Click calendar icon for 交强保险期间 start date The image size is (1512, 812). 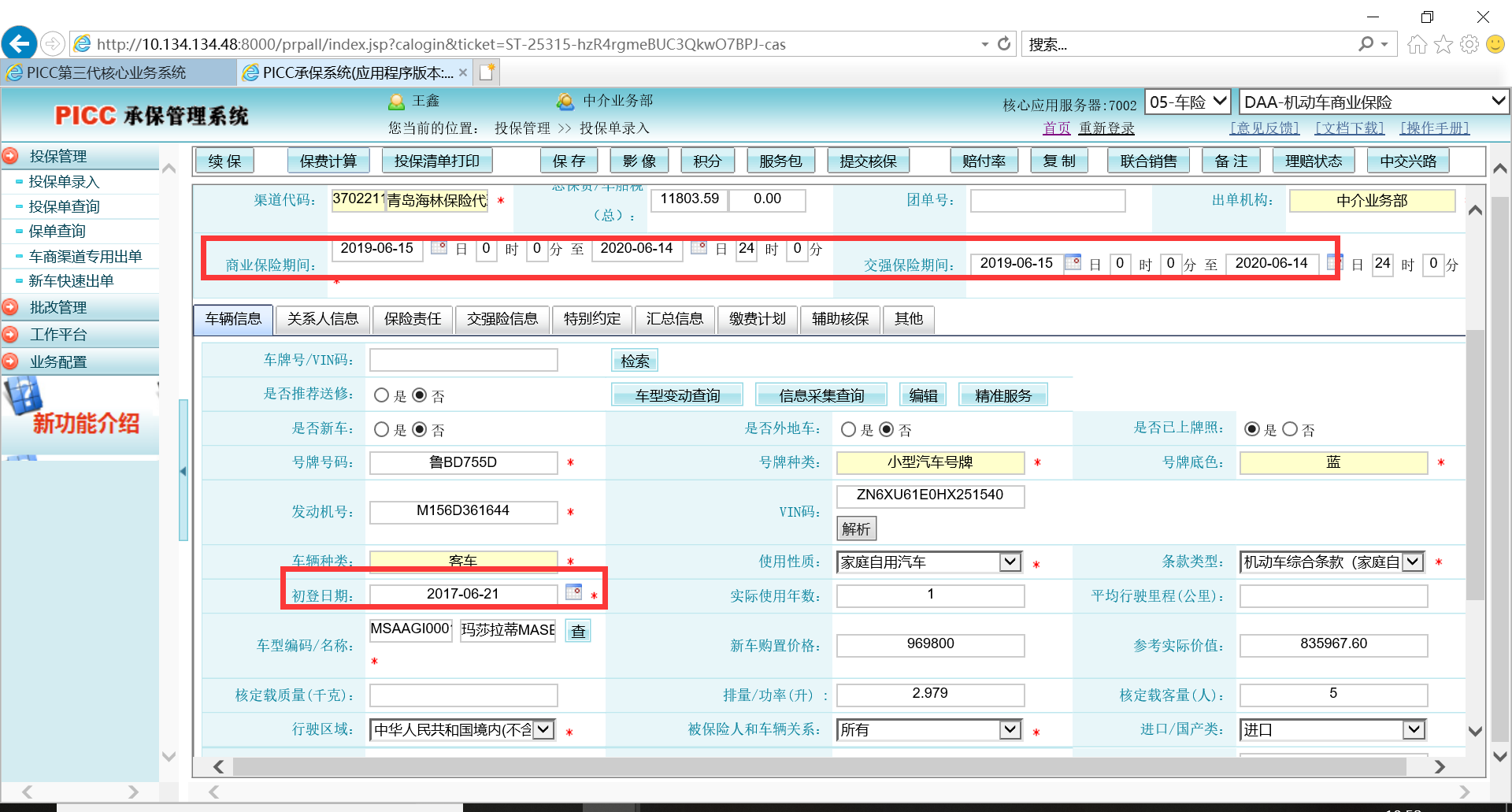coord(1073,262)
